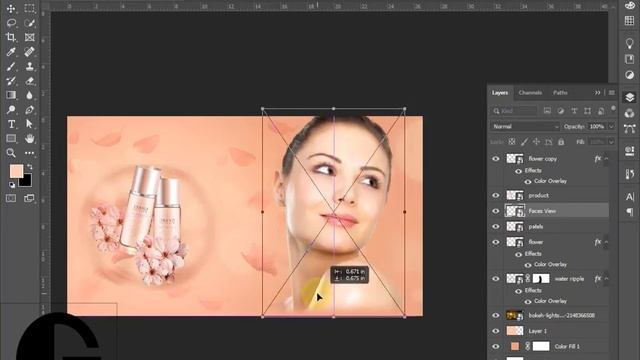Select the Eraser tool
Screen dimensions: 640x360
pyautogui.click(x=29, y=81)
